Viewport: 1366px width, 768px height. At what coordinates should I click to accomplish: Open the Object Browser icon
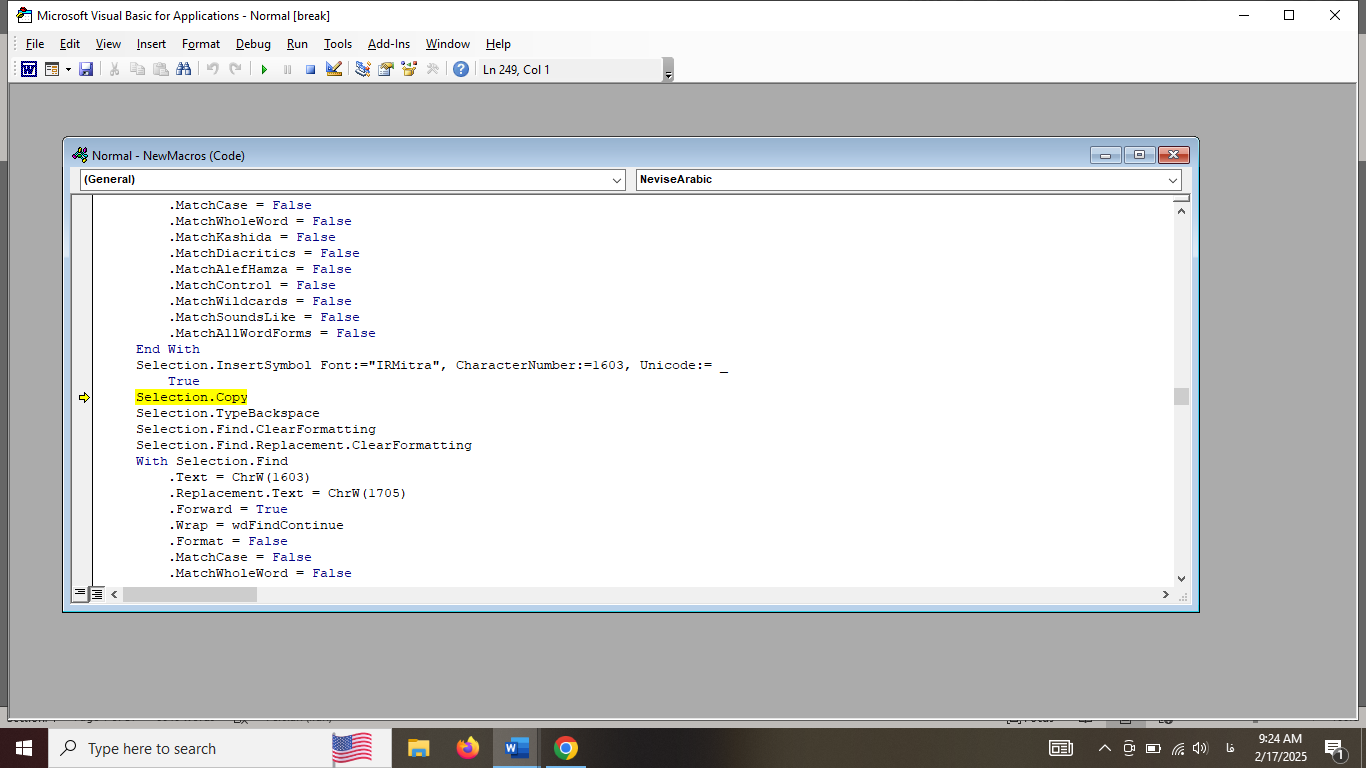pos(409,69)
